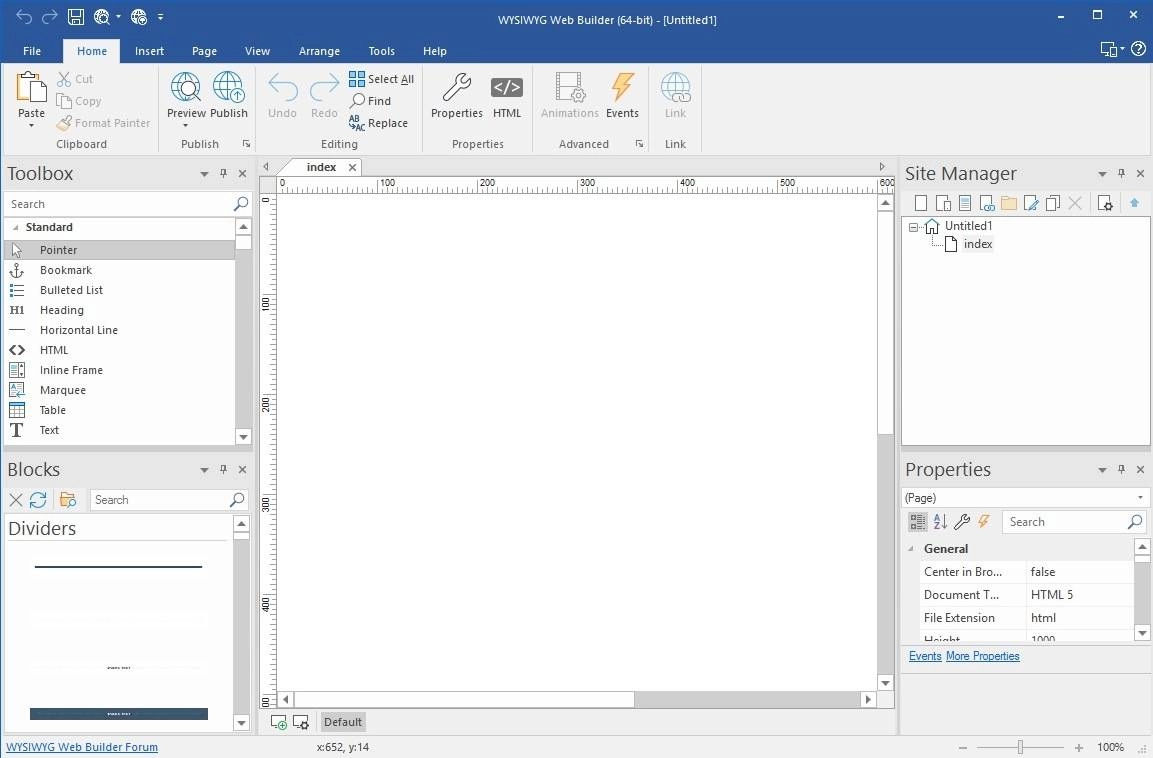1153x758 pixels.
Task: Open Site Manager panel options dropdown arrow
Action: pyautogui.click(x=1102, y=174)
